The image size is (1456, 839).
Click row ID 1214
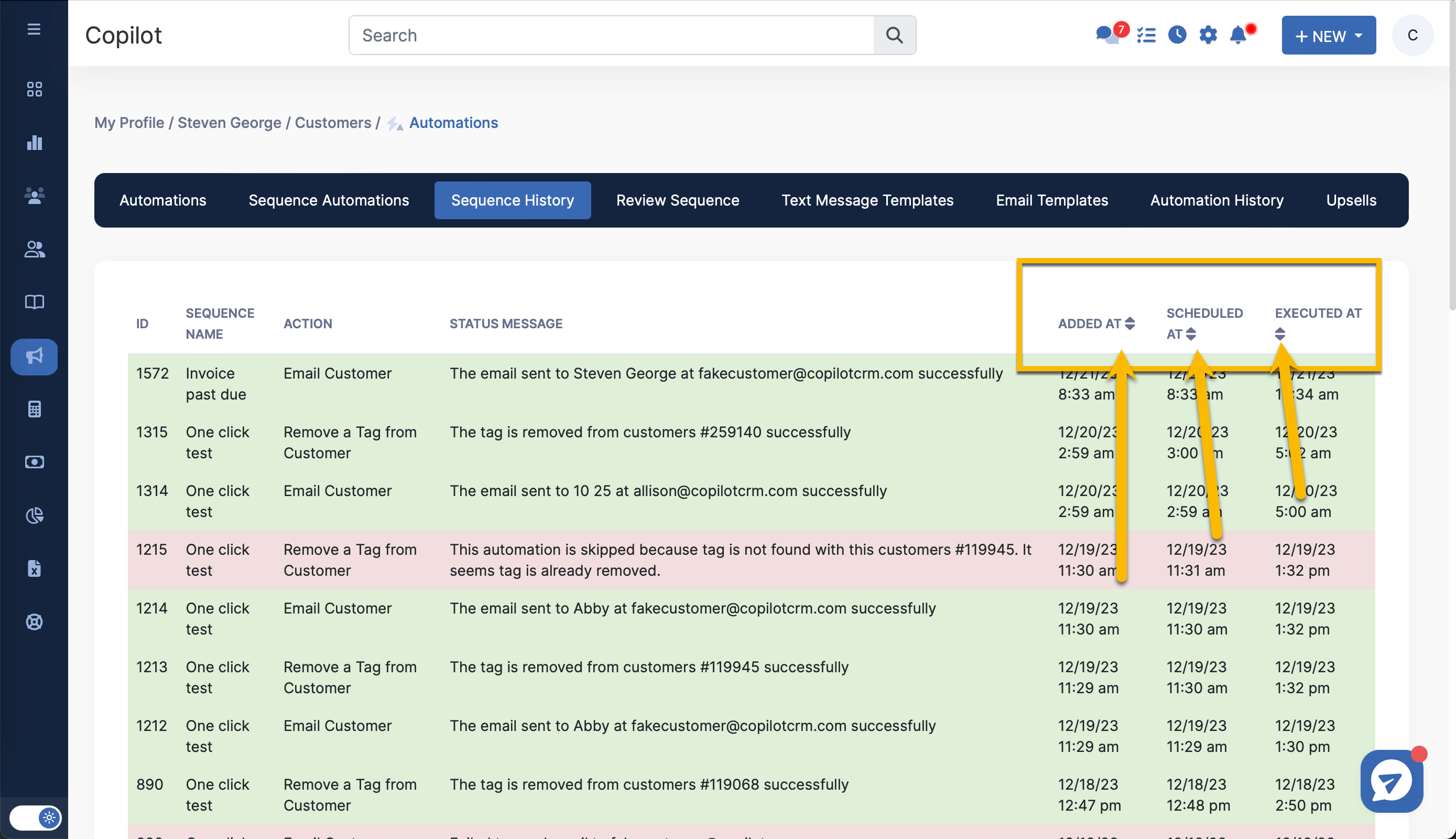(x=151, y=608)
